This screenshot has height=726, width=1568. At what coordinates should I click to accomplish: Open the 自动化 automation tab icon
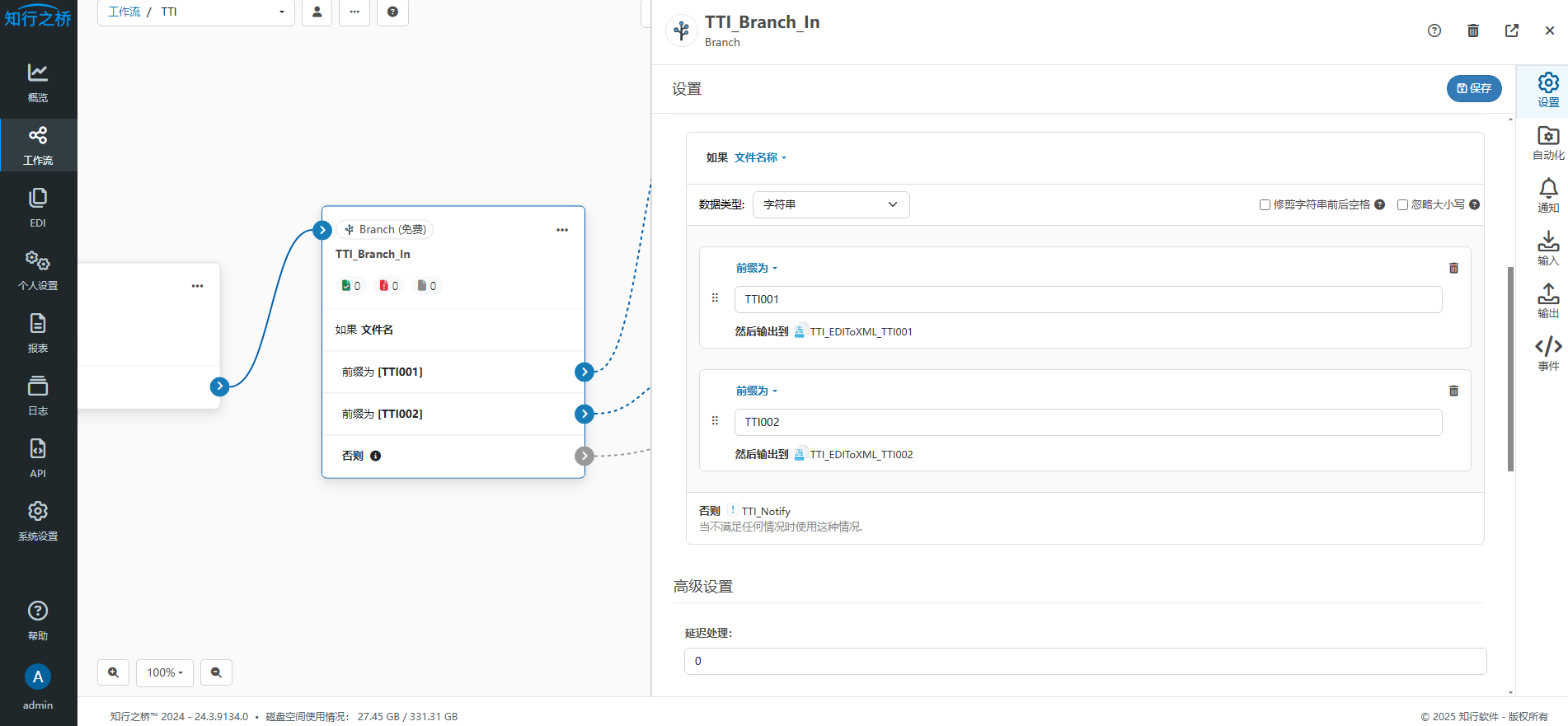(1547, 143)
